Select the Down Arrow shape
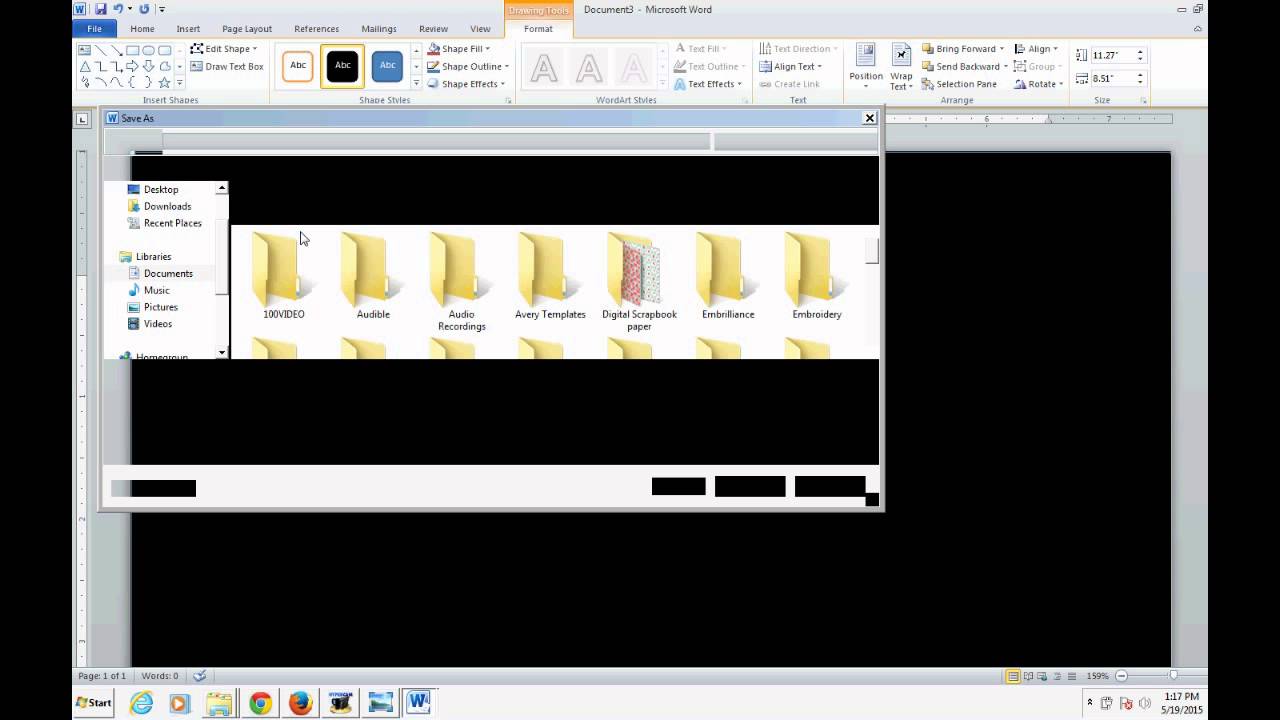 coord(148,66)
